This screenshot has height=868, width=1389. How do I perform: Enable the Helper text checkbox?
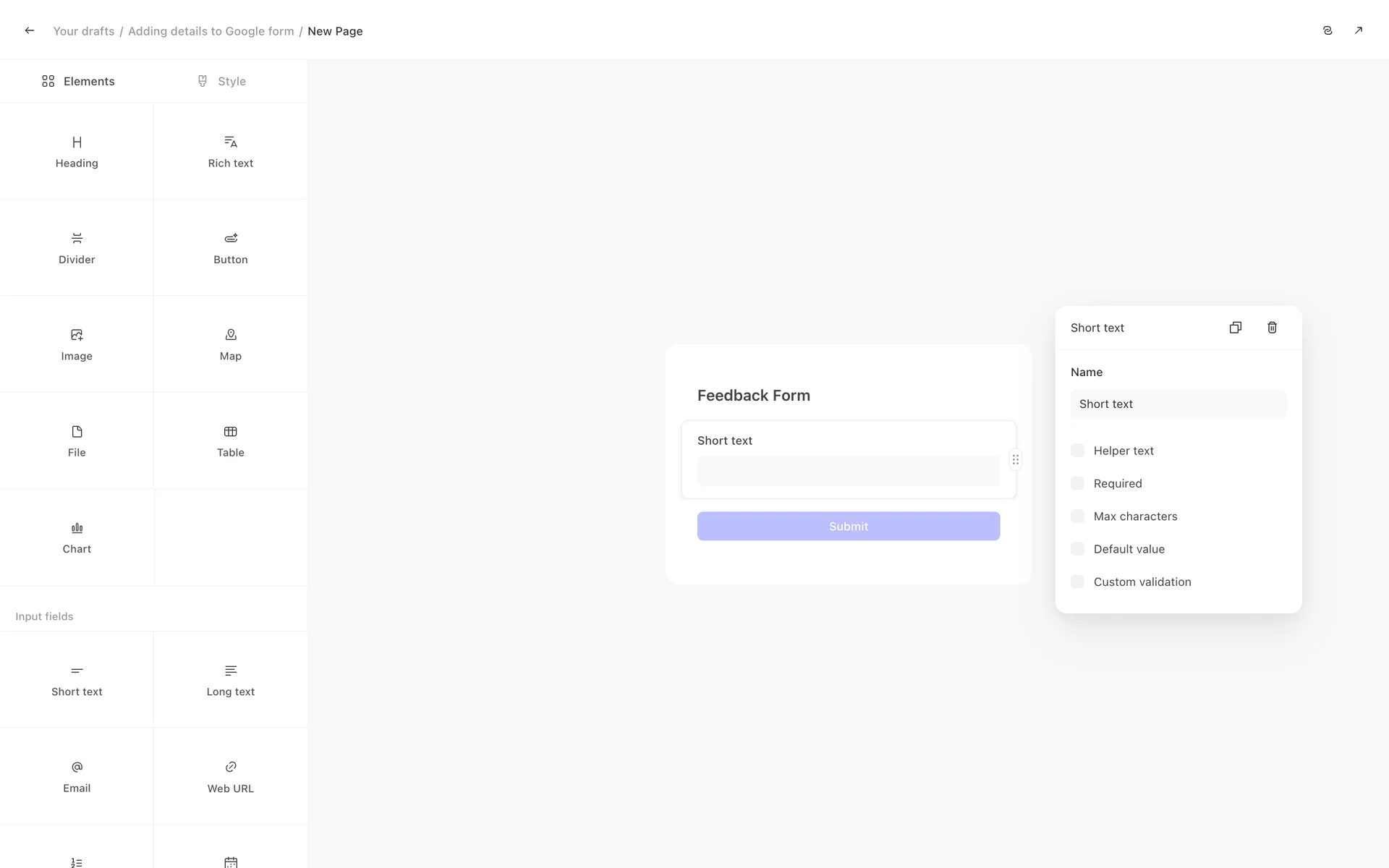(1077, 451)
